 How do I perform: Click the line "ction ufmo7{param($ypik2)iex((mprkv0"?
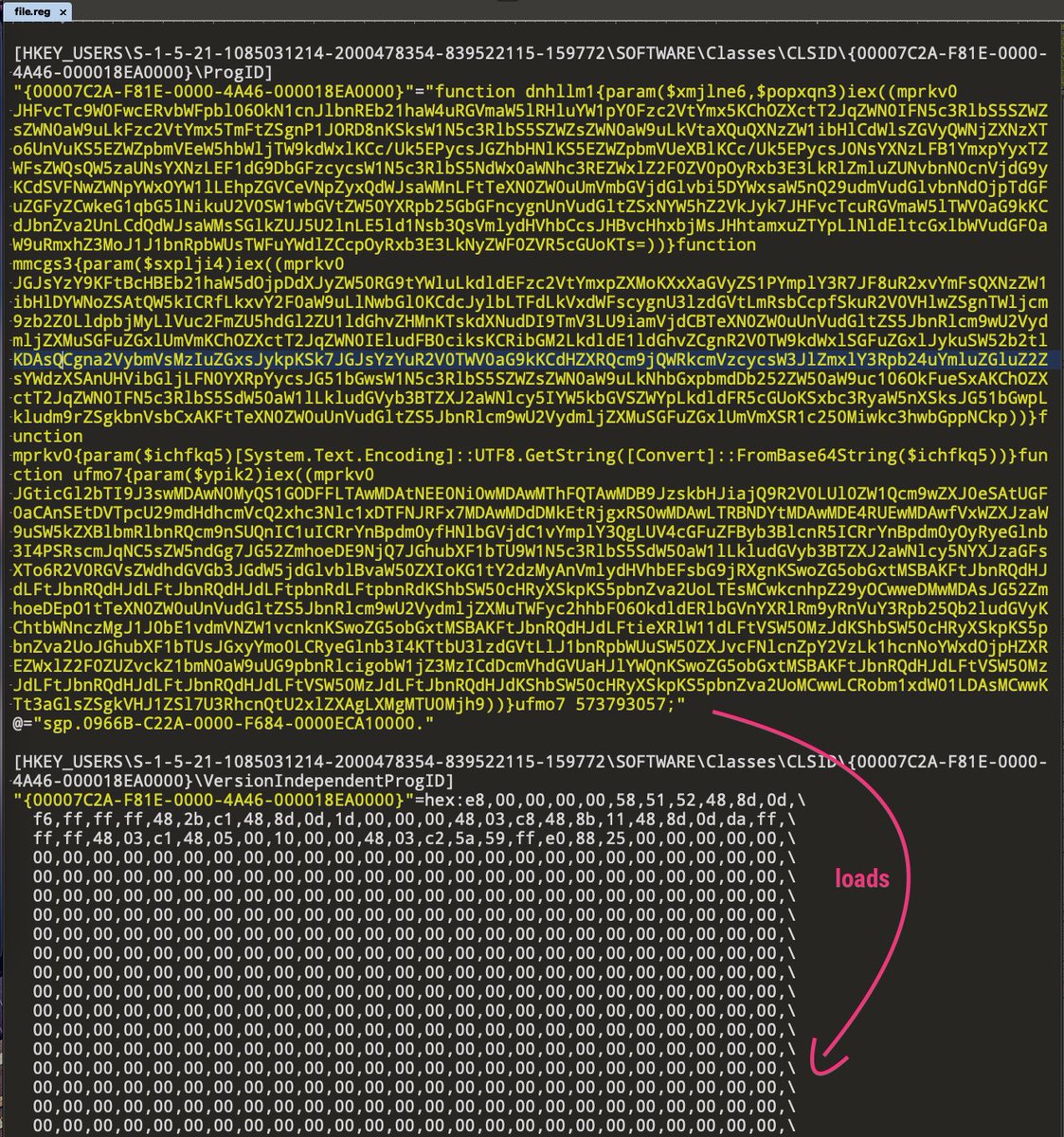click(194, 475)
